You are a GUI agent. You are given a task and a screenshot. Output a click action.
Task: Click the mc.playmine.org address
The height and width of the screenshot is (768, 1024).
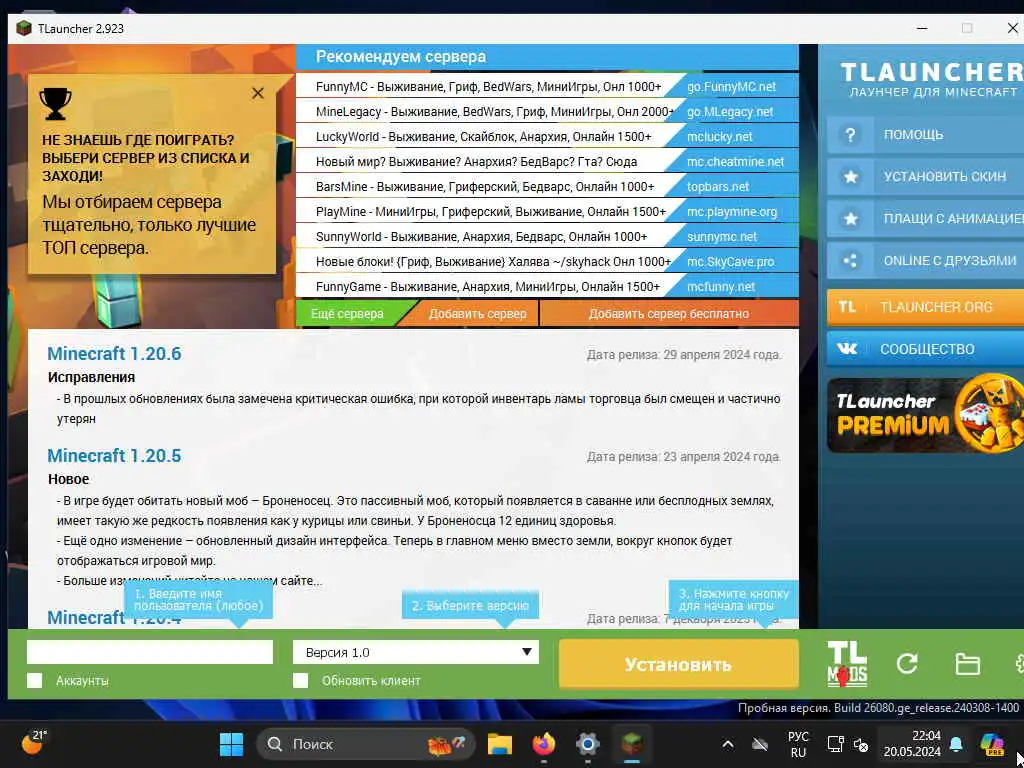[732, 212]
